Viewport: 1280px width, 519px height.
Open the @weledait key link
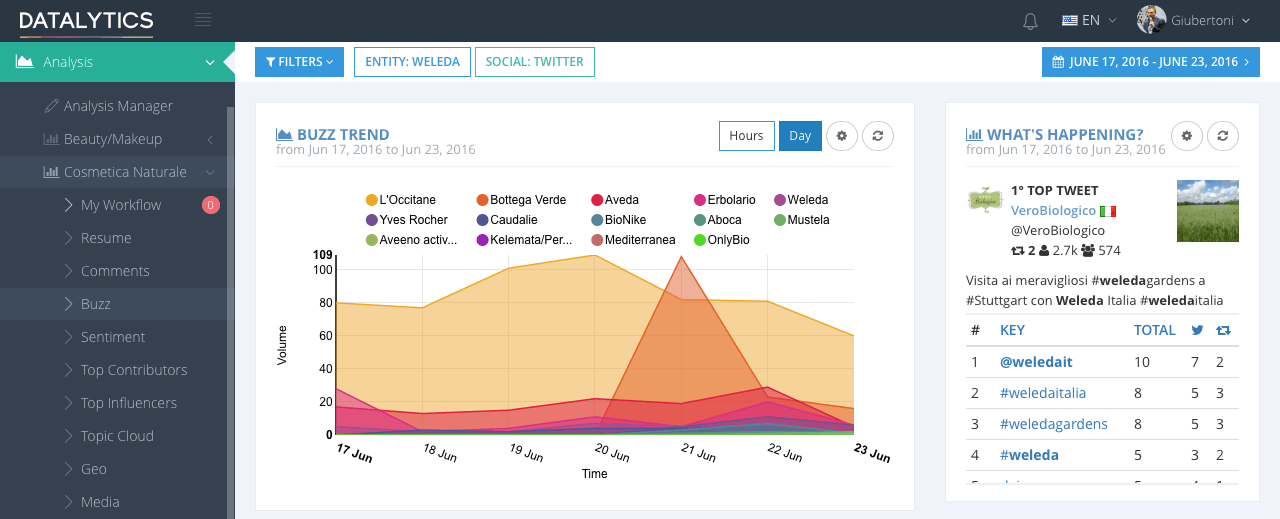coord(1038,362)
